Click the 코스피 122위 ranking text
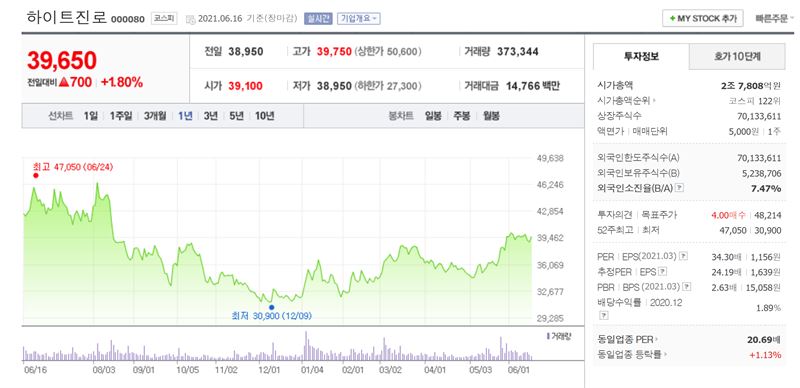The width and height of the screenshot is (800, 388). 755,101
